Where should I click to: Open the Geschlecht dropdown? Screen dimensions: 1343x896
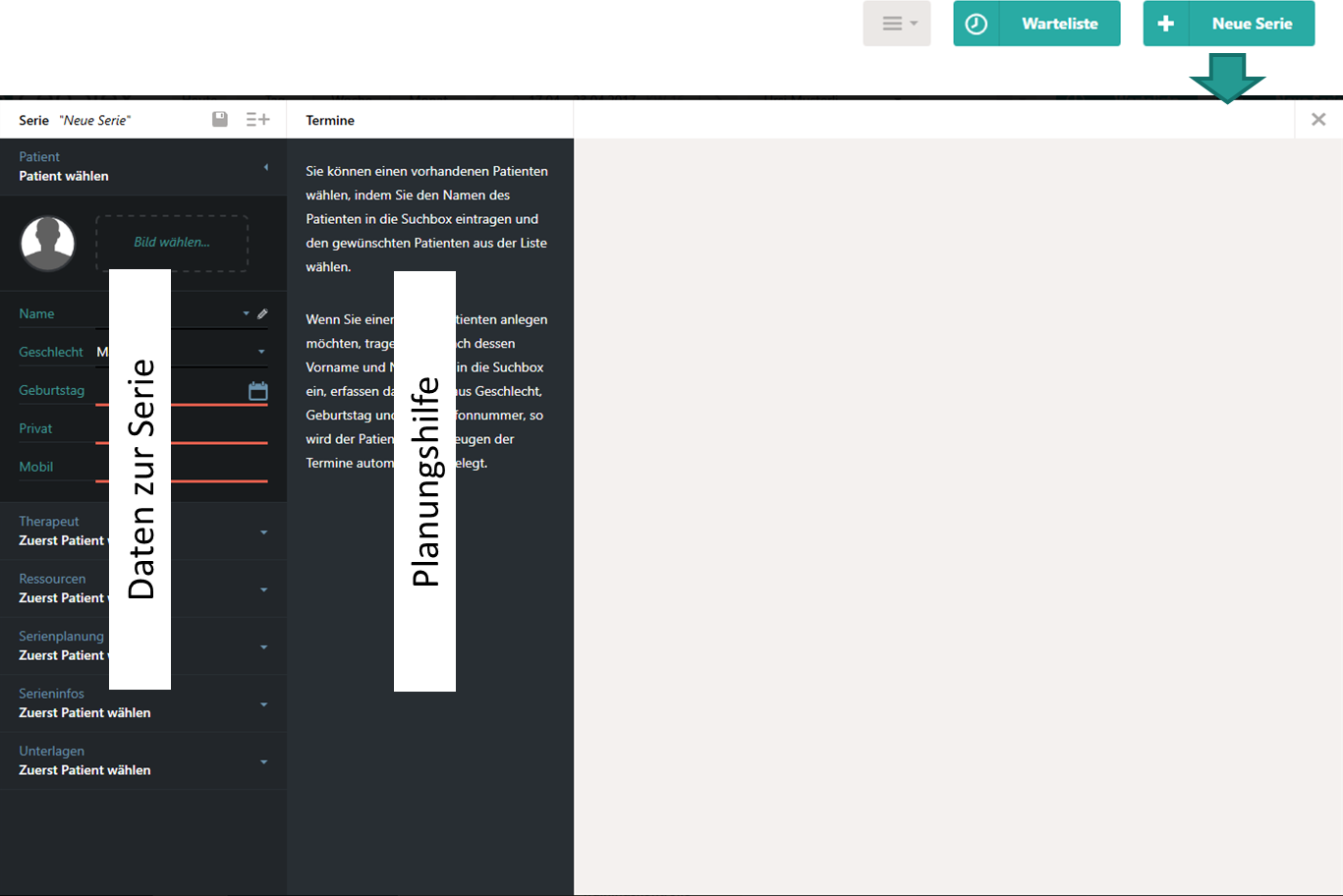tap(261, 352)
